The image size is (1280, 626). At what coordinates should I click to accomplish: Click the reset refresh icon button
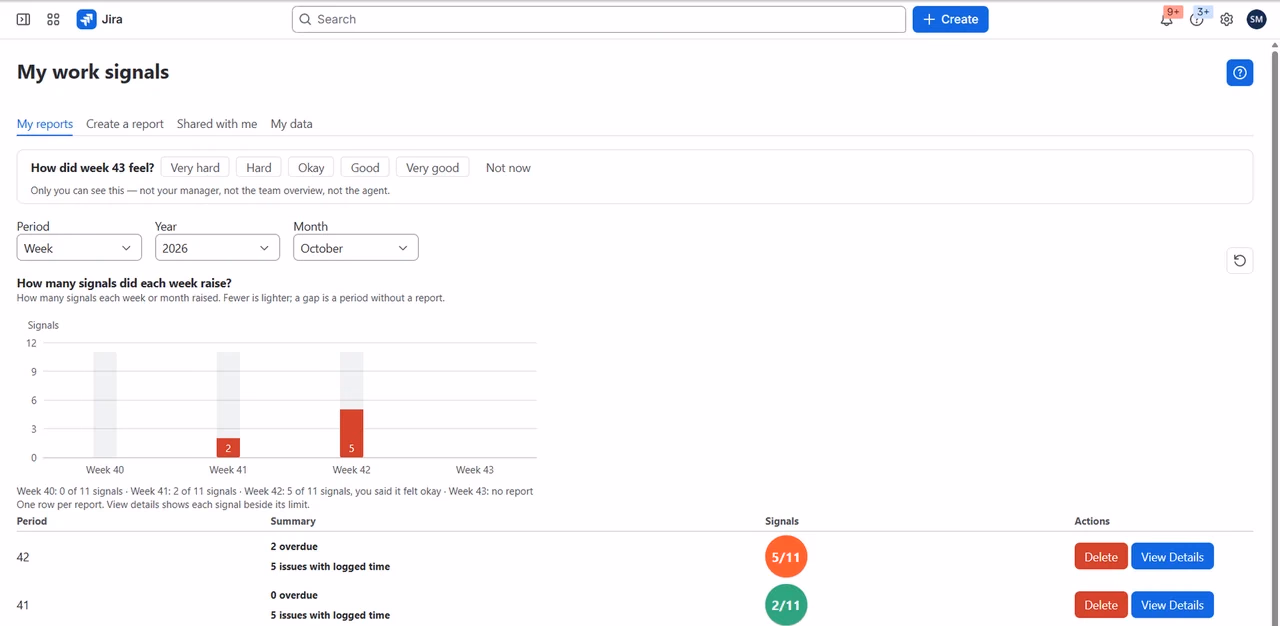click(x=1240, y=260)
